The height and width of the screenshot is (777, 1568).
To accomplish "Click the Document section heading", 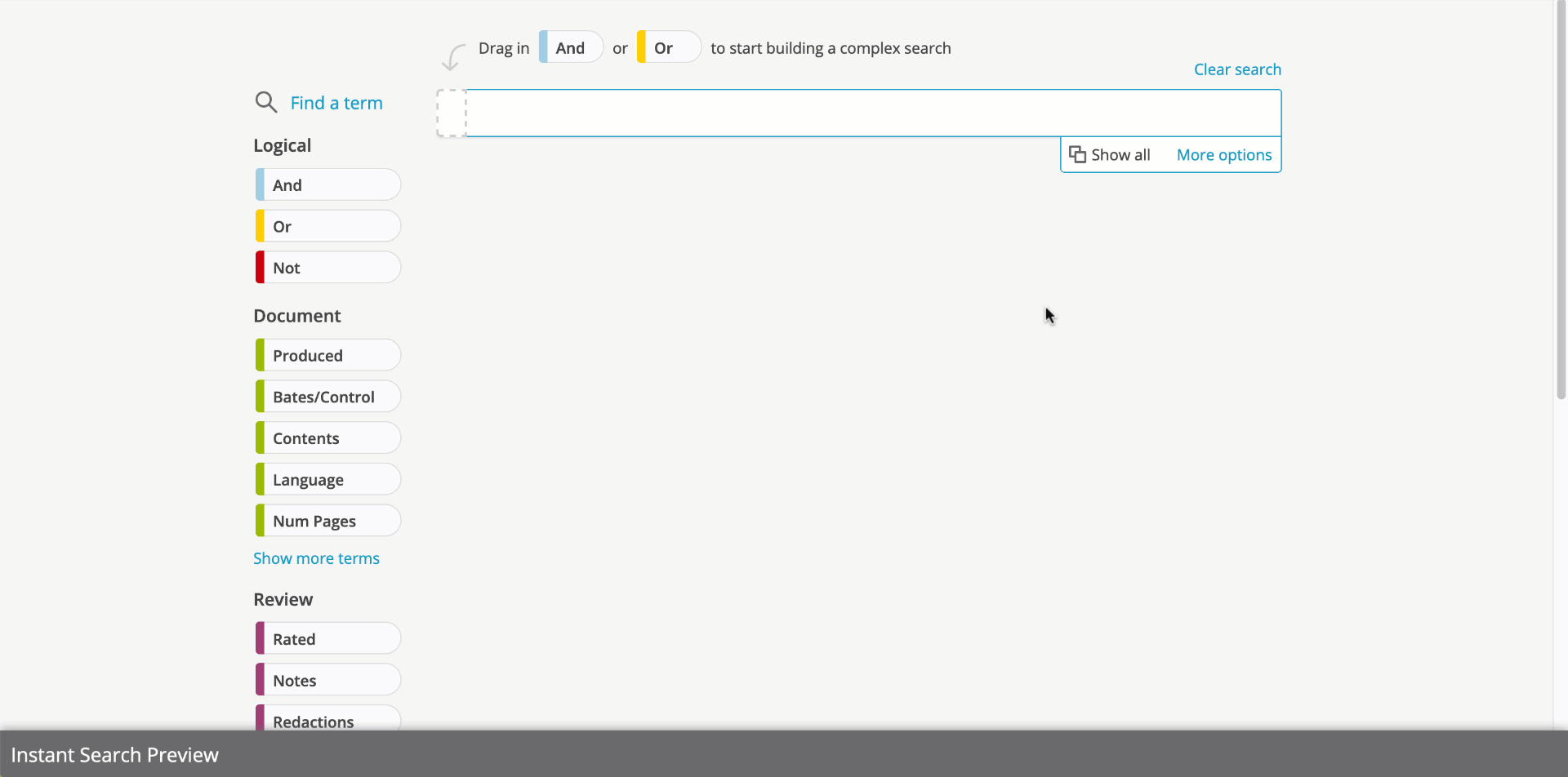I will tap(297, 316).
